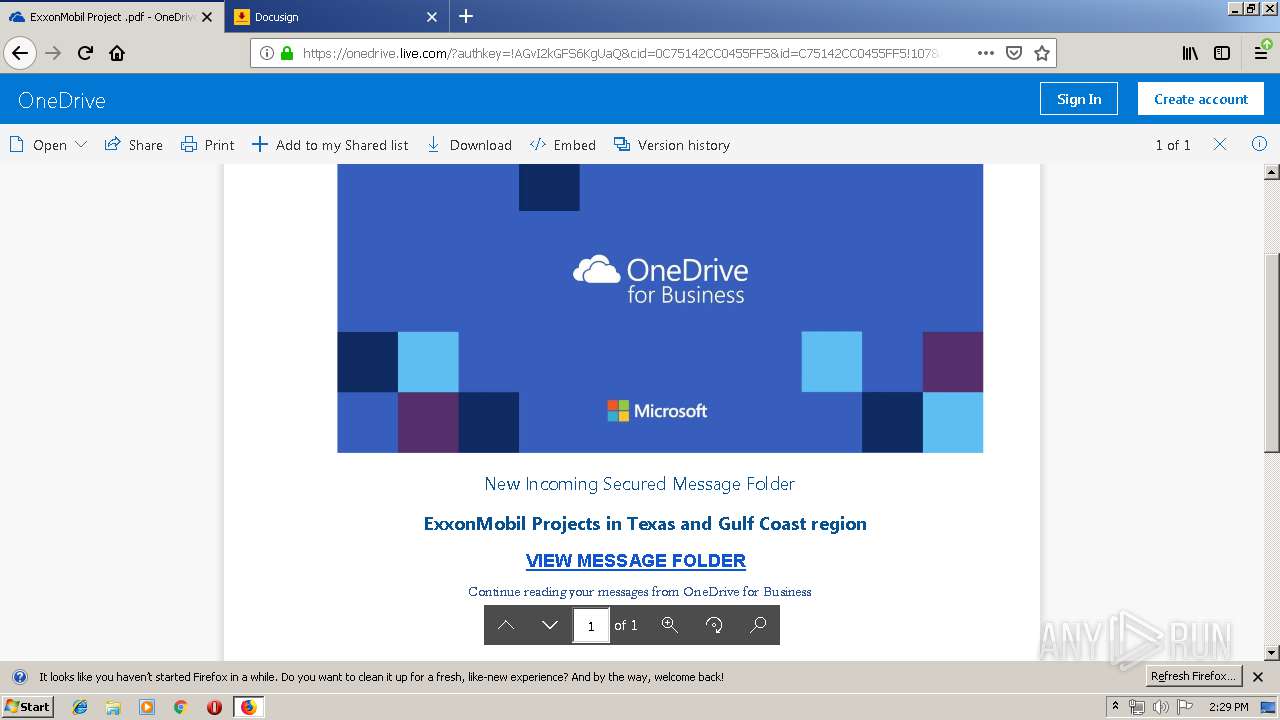Go to next PDF page arrow
The height and width of the screenshot is (720, 1280).
[550, 625]
